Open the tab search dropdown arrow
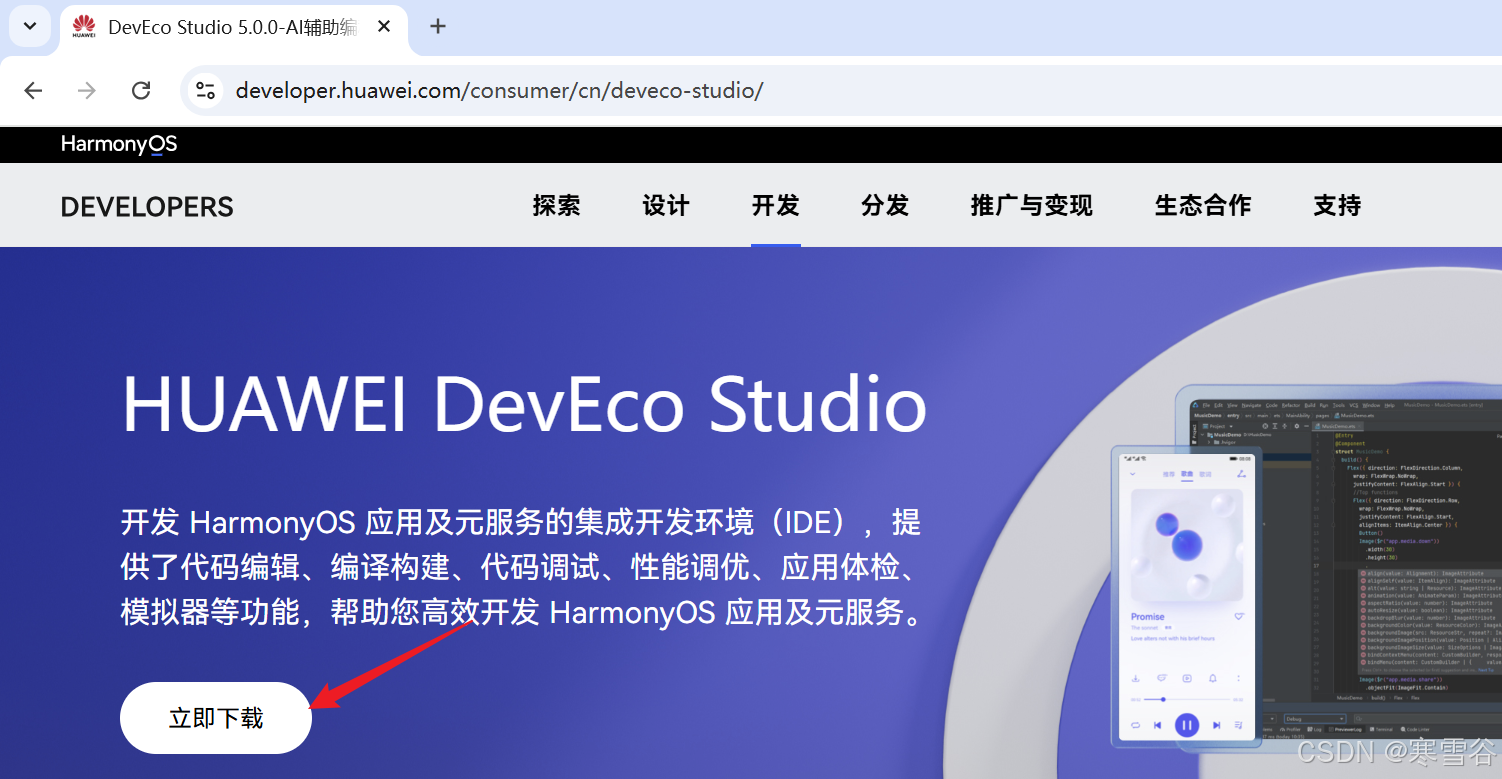This screenshot has height=779, width=1502. coord(30,27)
